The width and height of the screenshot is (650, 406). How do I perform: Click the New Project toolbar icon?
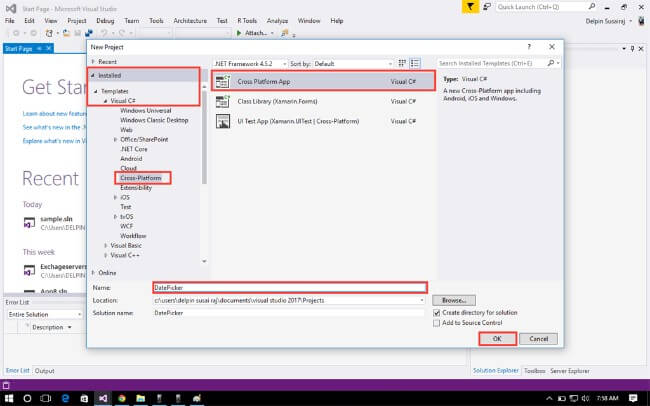click(49, 33)
